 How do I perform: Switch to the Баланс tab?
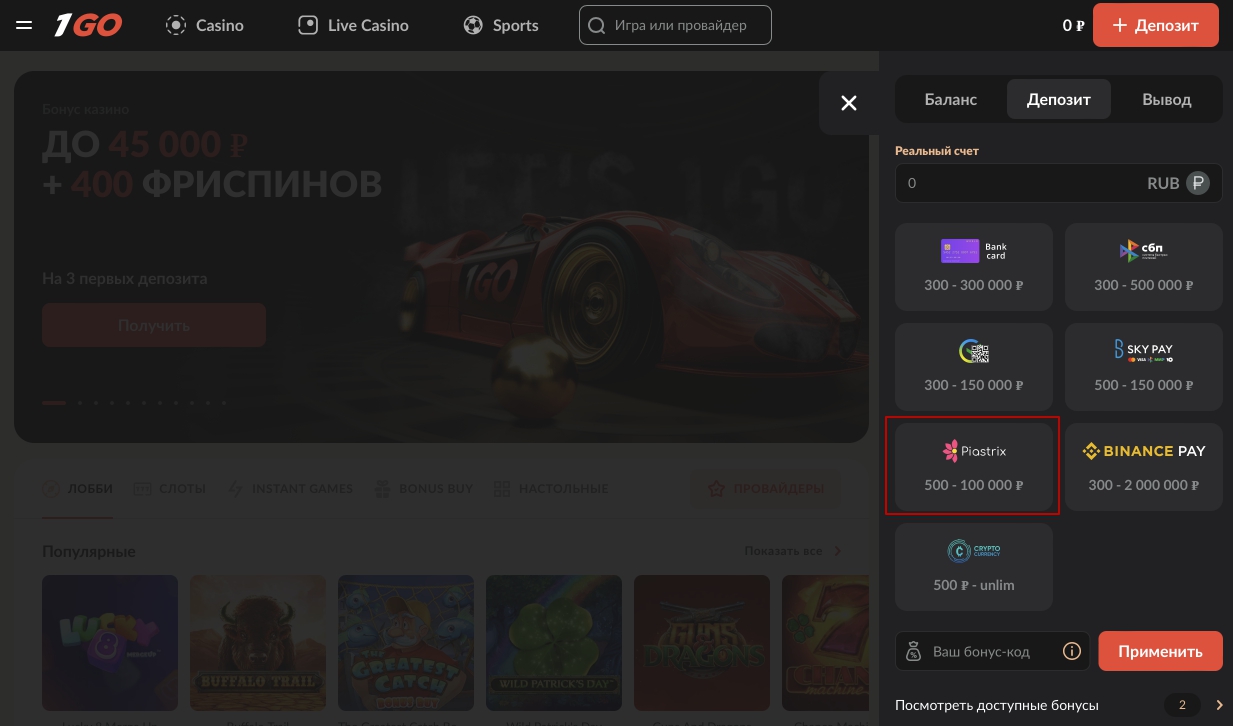[x=950, y=100]
